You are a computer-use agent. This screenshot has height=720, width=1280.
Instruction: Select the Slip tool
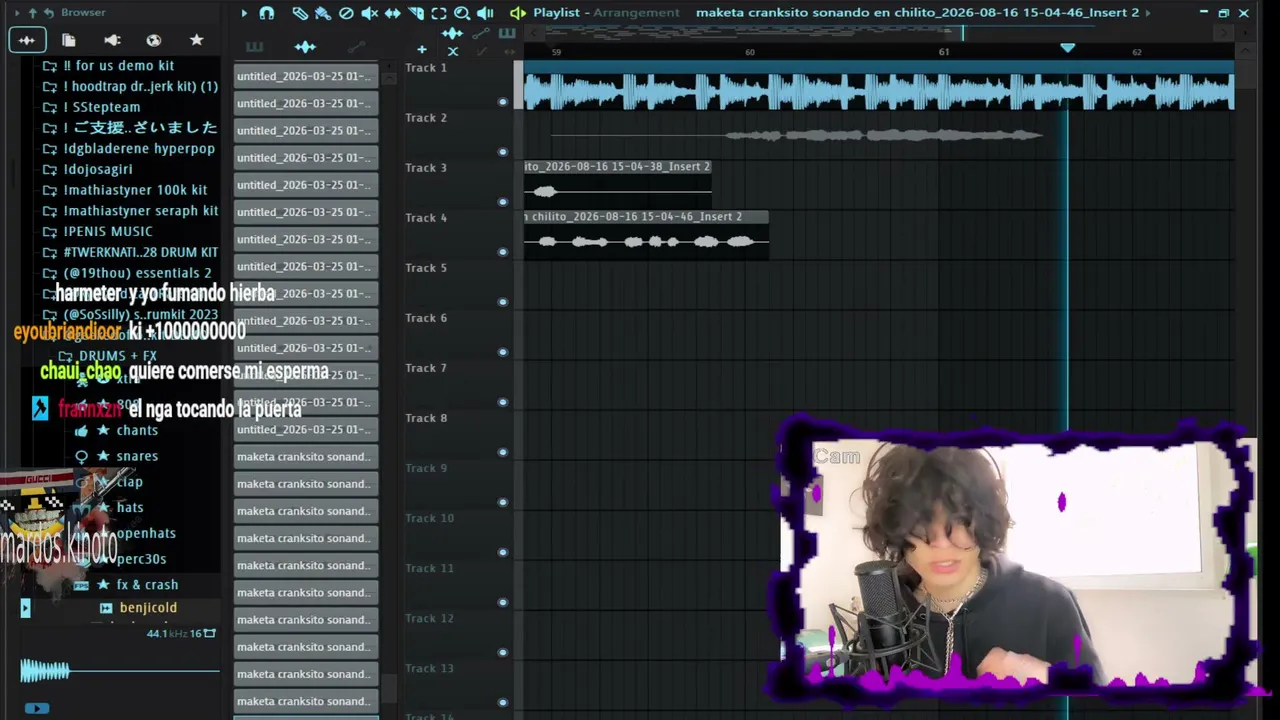tap(393, 13)
